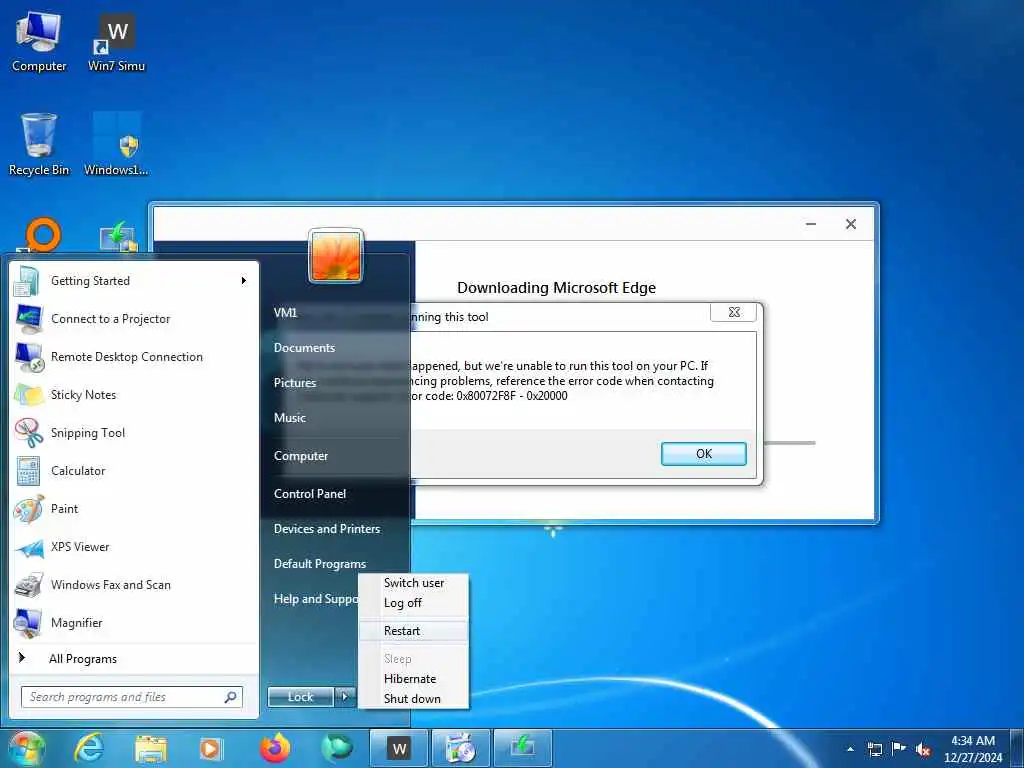This screenshot has width=1024, height=768.
Task: Click the user account flower picture
Action: [336, 256]
